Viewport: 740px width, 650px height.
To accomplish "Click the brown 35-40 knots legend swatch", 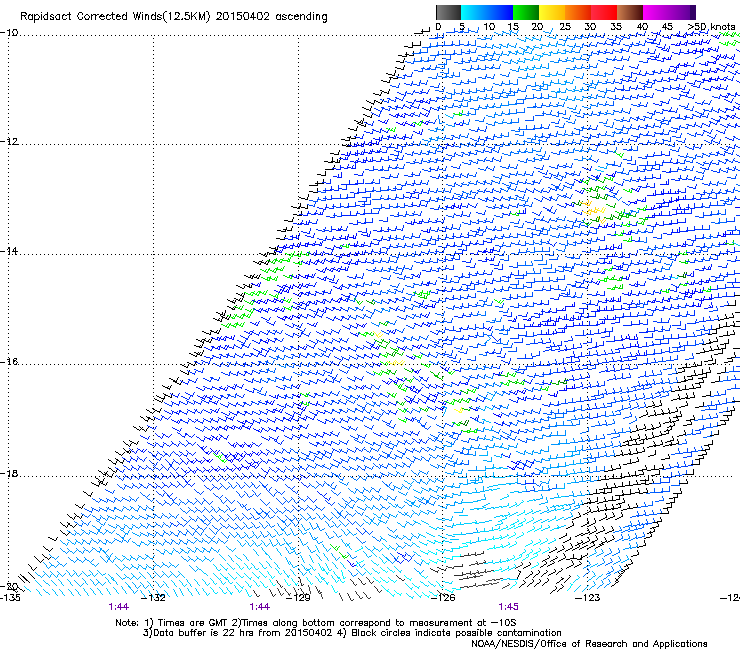I will 630,12.
